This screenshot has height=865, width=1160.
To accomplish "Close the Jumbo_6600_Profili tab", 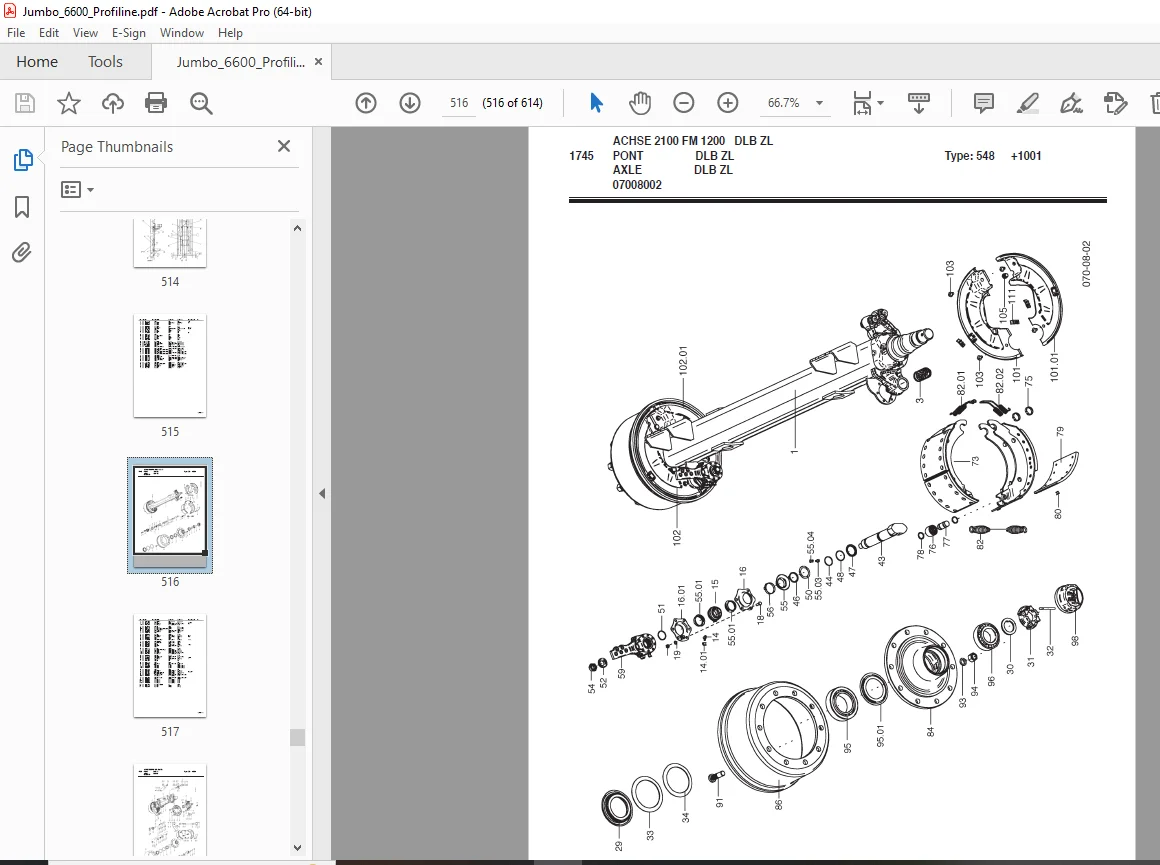I will [318, 62].
